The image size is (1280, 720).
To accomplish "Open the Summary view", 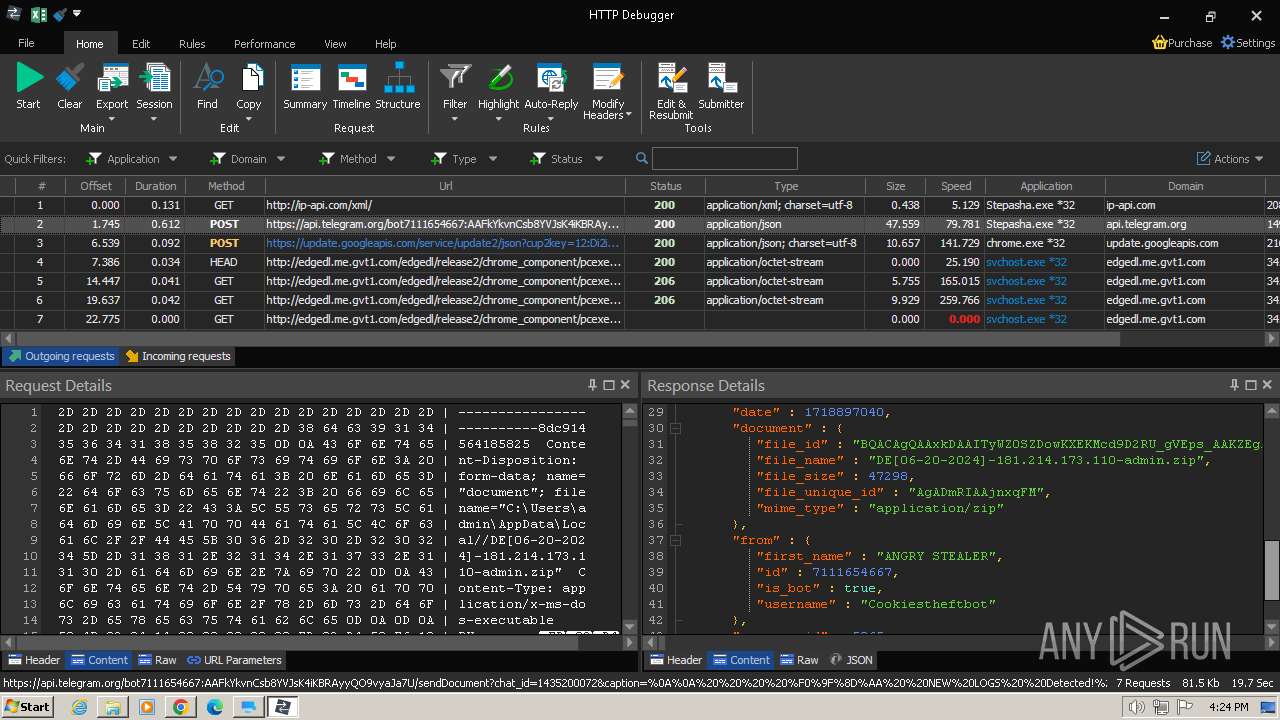I will click(305, 85).
